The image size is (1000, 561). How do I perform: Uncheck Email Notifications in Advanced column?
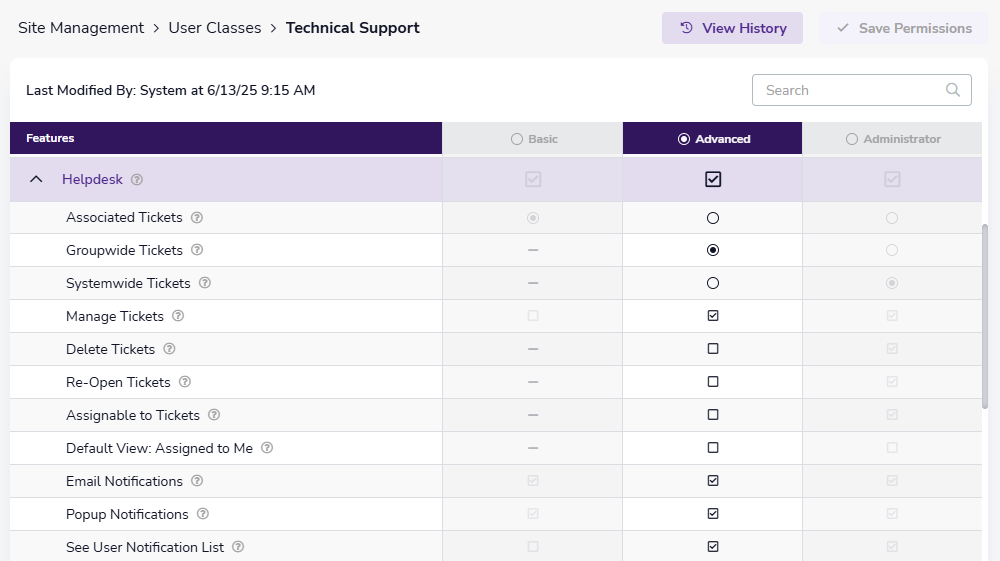713,481
